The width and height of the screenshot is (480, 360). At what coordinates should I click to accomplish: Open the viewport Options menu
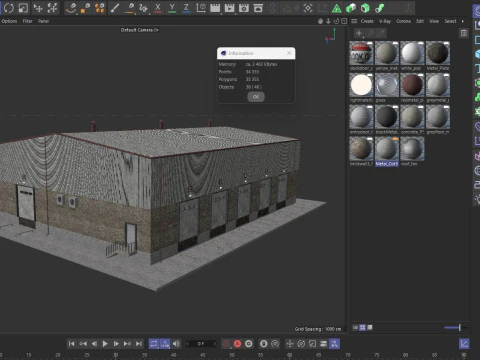[9, 21]
